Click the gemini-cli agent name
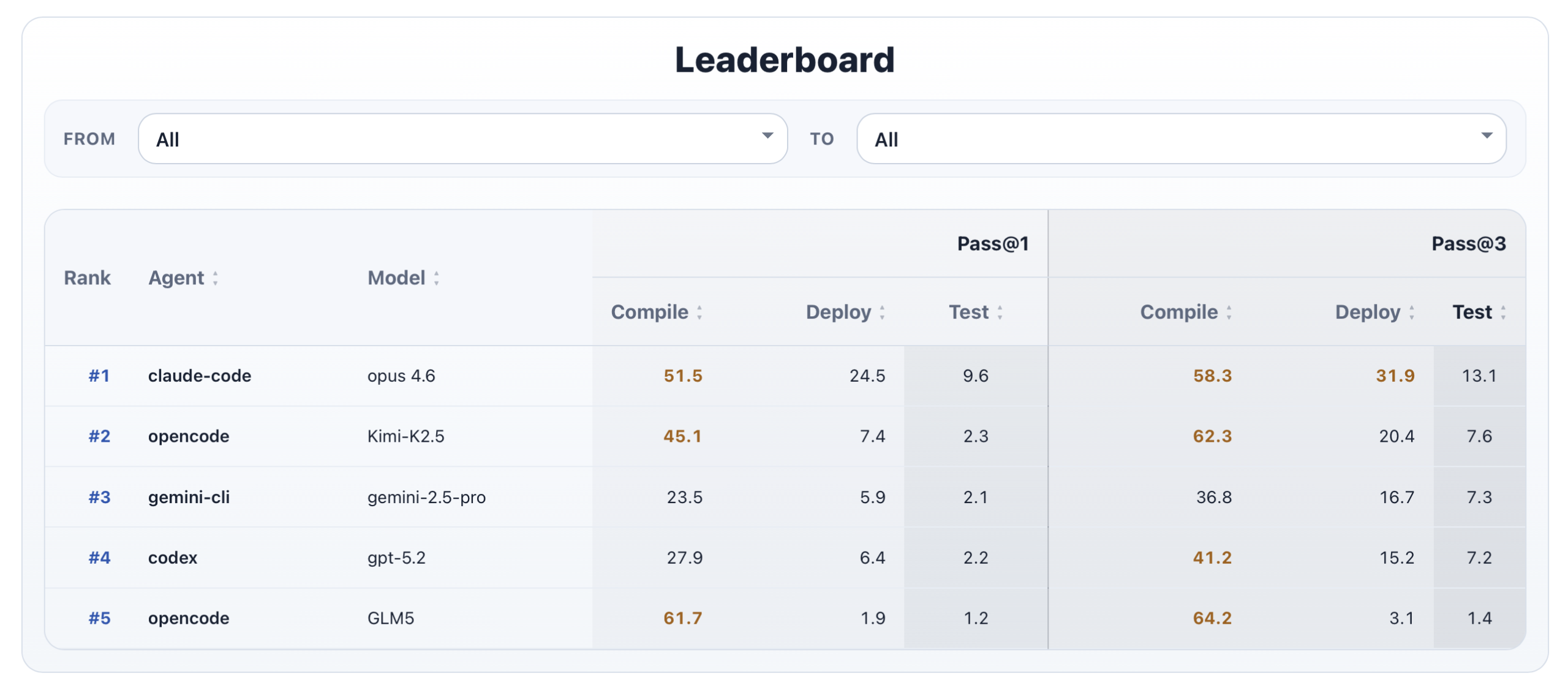 click(x=189, y=497)
